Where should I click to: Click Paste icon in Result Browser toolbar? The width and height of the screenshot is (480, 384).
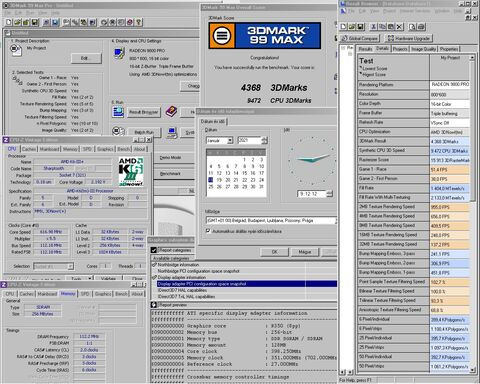tap(391, 27)
